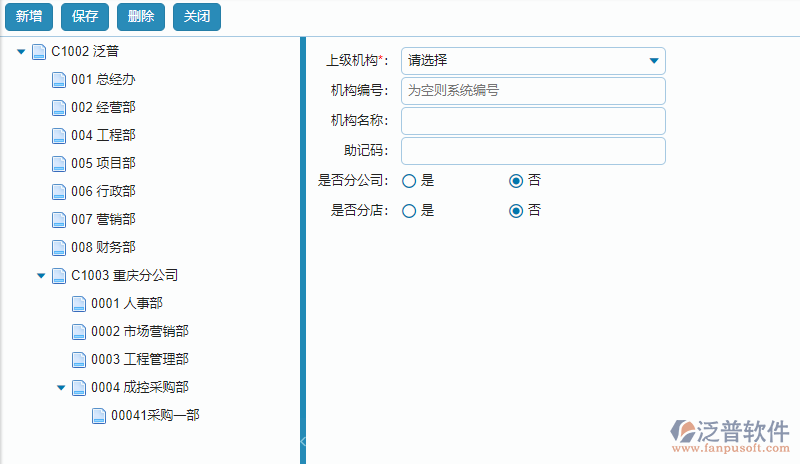Collapse the 0004 成控采购部 node
The height and width of the screenshot is (464, 800).
click(x=61, y=387)
